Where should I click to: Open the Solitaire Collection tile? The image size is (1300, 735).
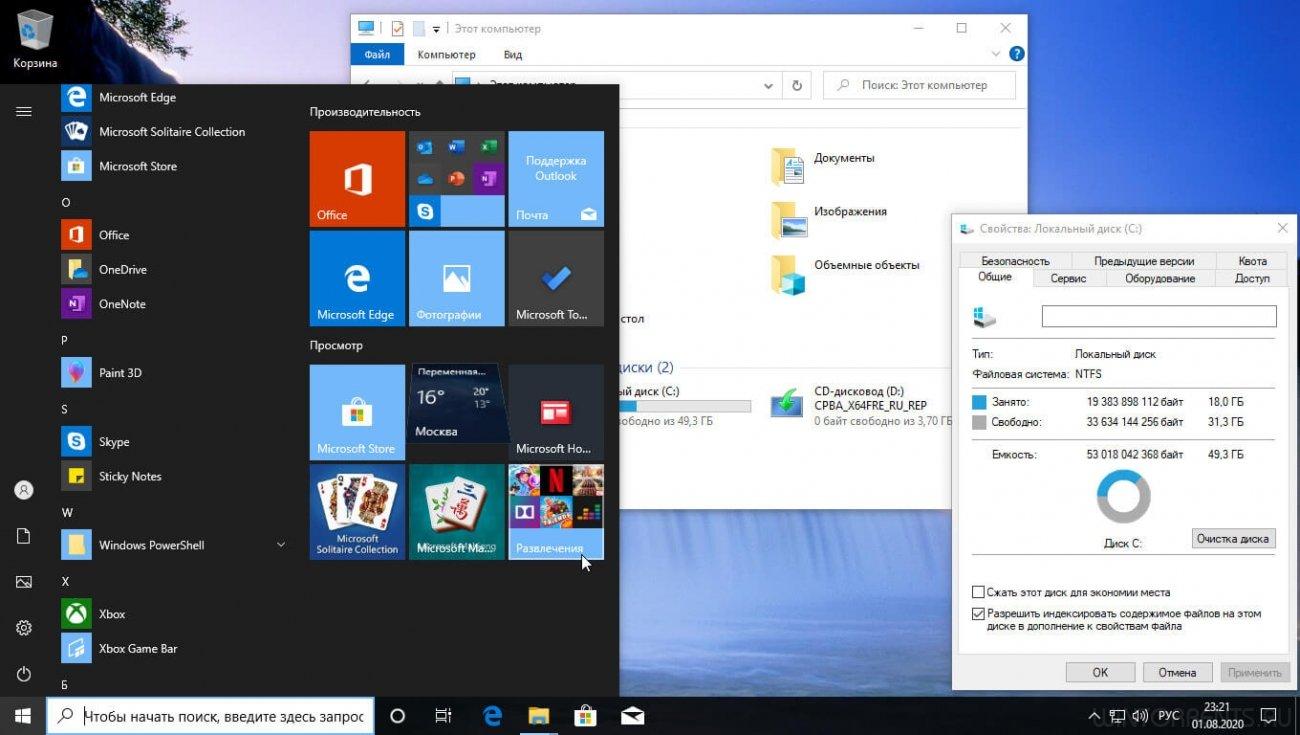click(357, 511)
